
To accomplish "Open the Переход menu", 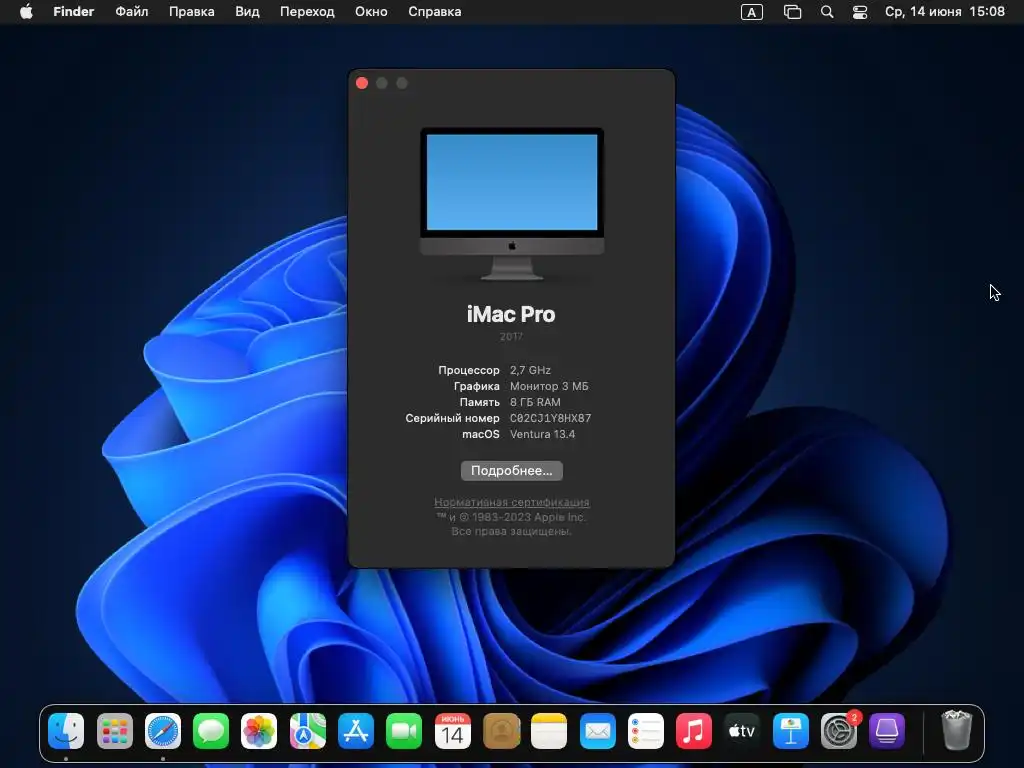I will [307, 12].
